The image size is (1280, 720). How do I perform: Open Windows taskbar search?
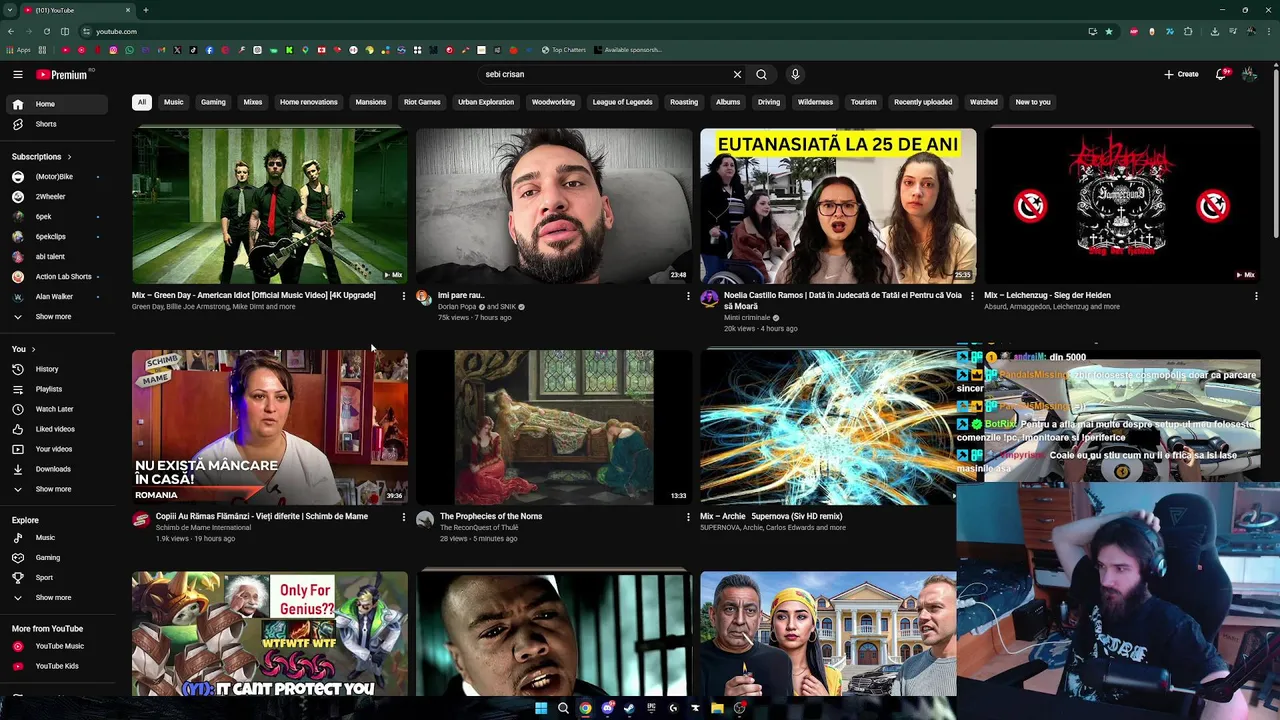click(563, 708)
